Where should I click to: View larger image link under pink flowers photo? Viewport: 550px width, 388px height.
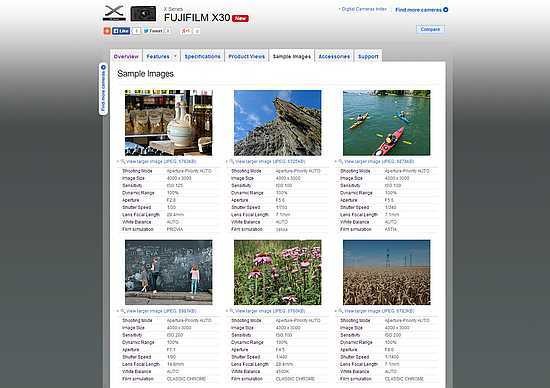270,311
